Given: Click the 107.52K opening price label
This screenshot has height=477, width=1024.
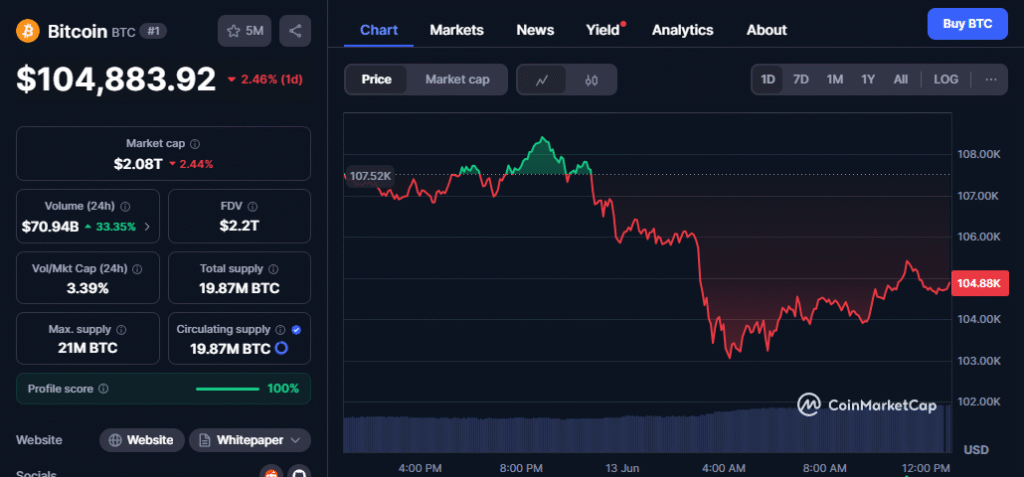Looking at the screenshot, I should (370, 176).
